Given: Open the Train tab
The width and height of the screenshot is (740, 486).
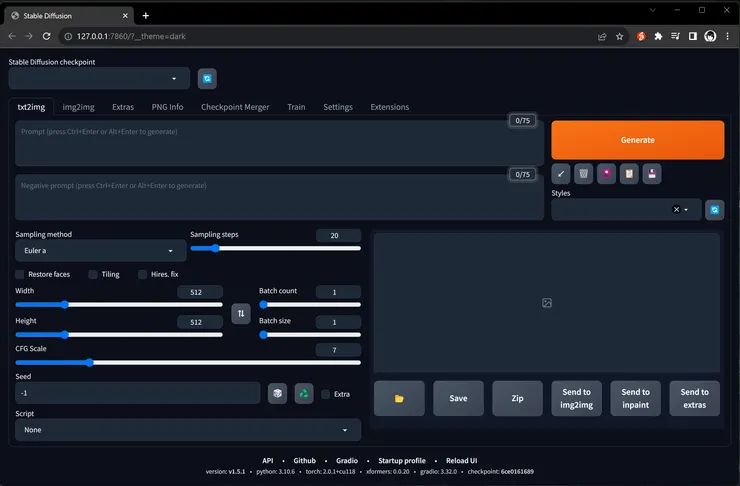Looking at the screenshot, I should coord(296,107).
